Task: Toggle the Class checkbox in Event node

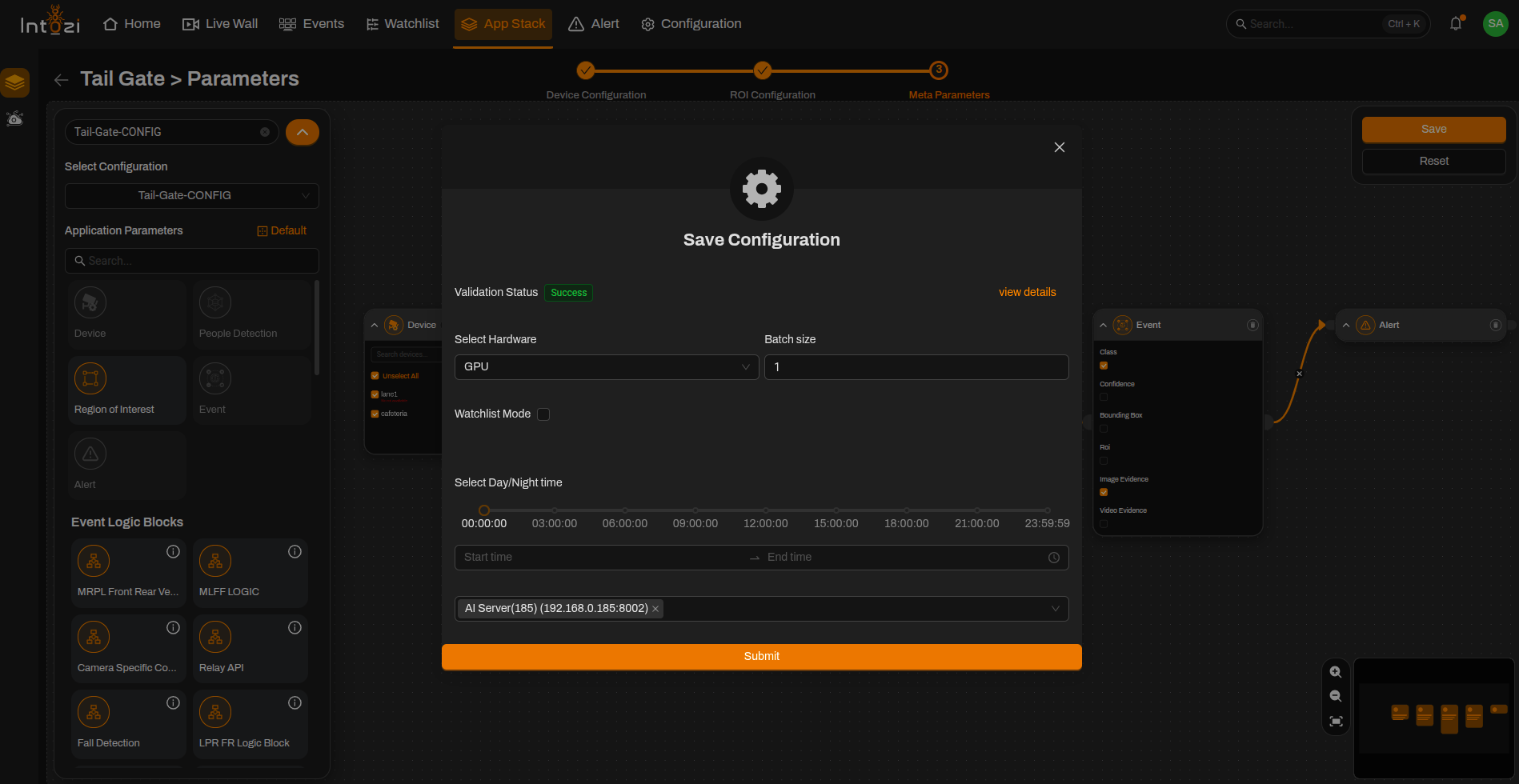Action: (x=1104, y=366)
